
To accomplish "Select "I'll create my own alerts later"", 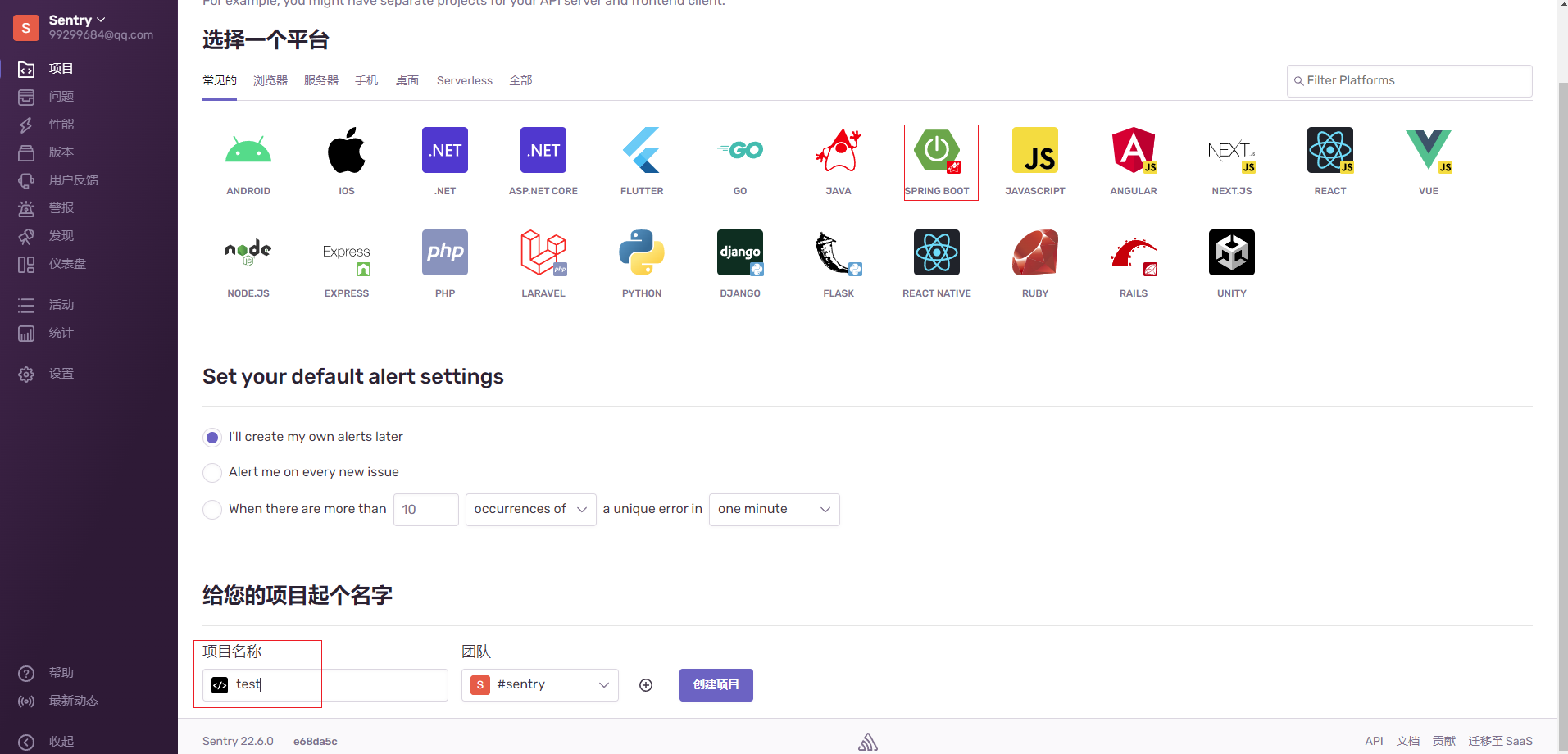I will point(212,438).
